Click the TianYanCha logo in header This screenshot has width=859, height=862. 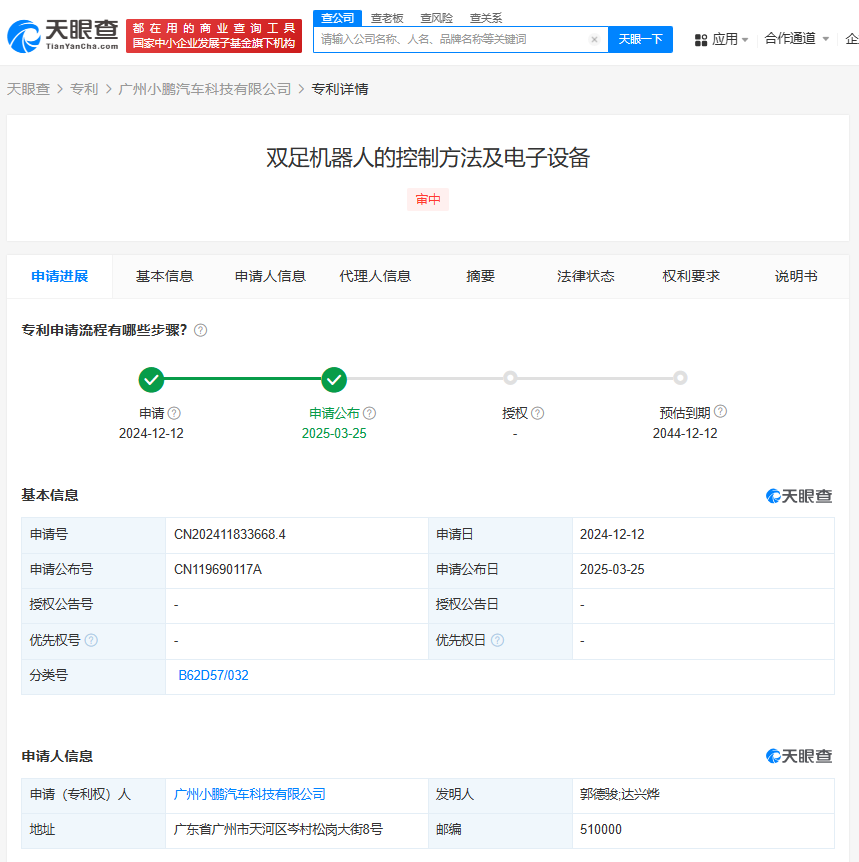(64, 36)
